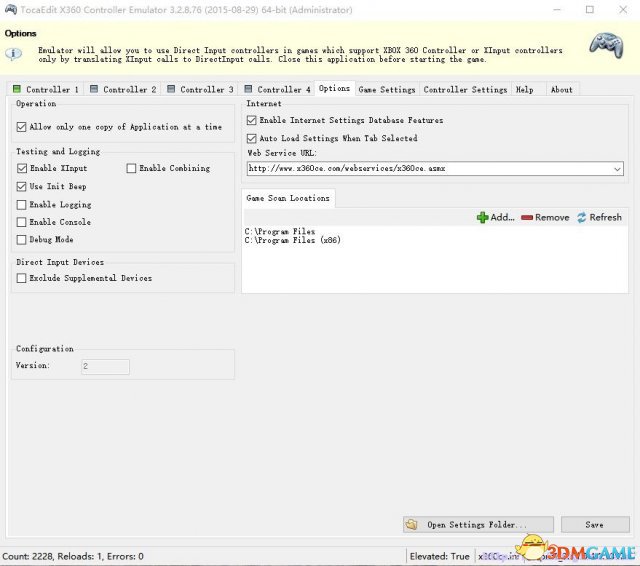The width and height of the screenshot is (640, 566).
Task: Toggle Auto Load Settings When Tab Selected
Action: [252, 138]
